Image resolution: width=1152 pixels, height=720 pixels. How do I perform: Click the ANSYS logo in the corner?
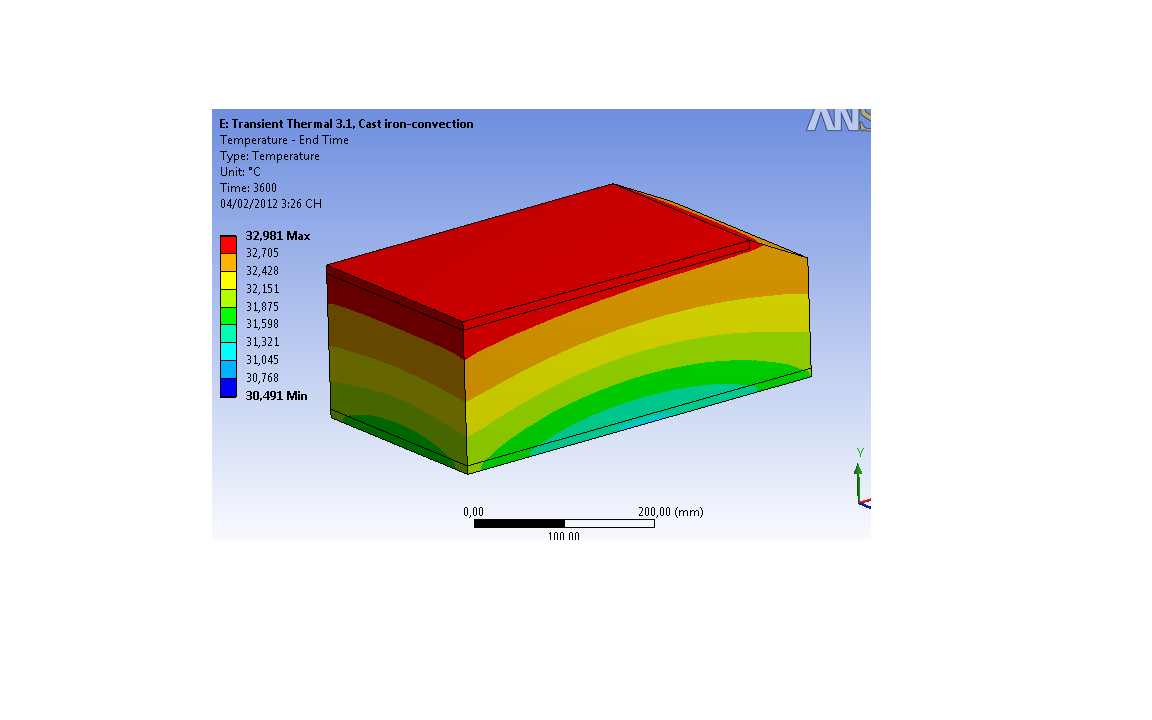tap(838, 119)
